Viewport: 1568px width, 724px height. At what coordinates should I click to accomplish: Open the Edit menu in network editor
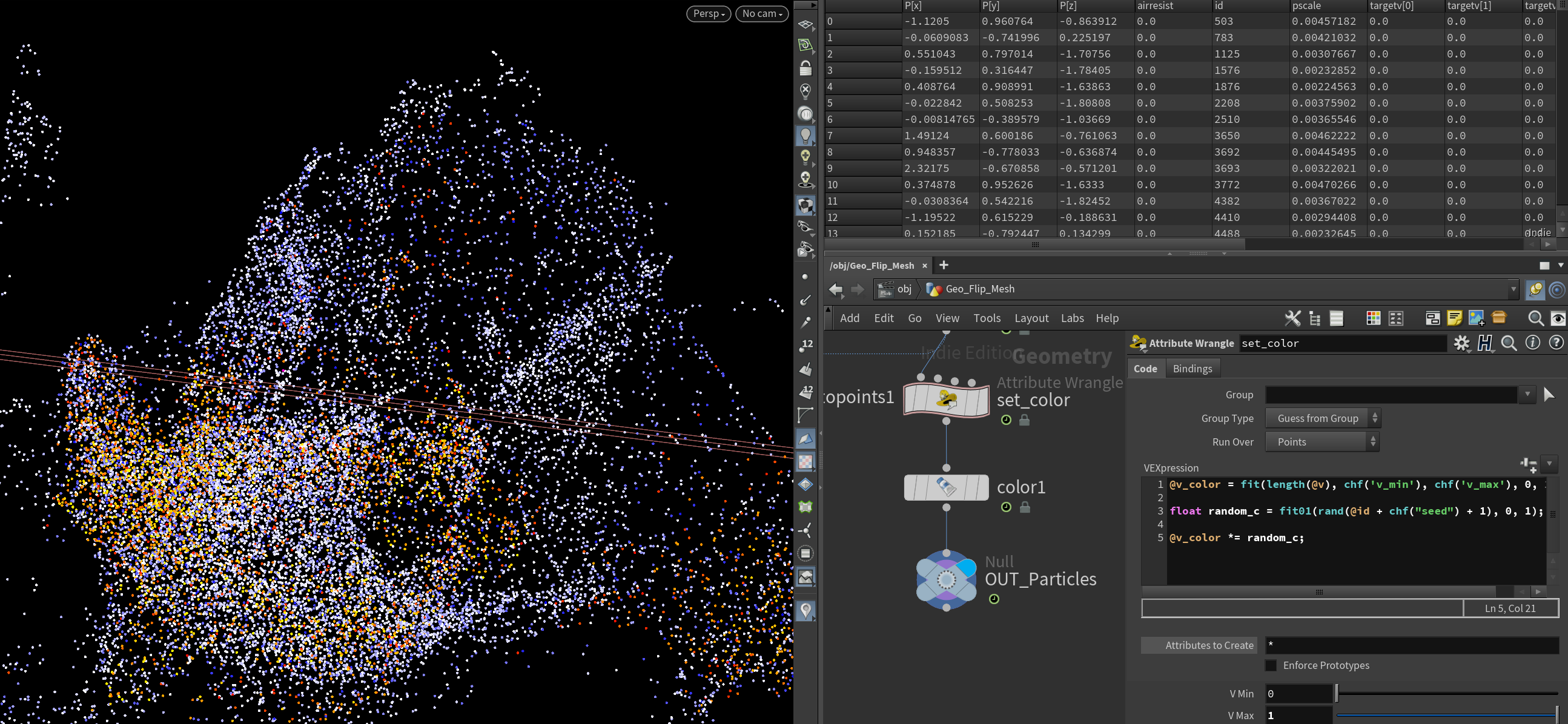coord(884,318)
